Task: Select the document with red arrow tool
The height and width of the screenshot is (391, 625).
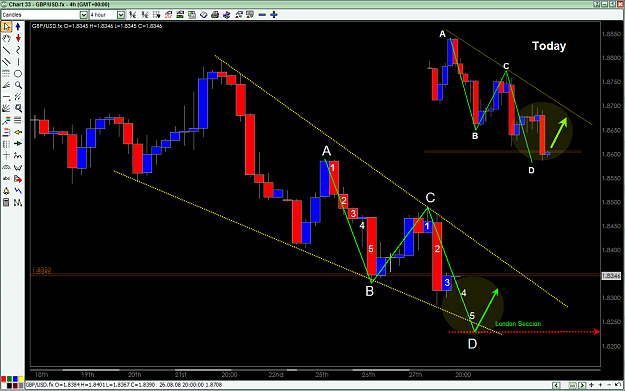Action: click(x=18, y=179)
